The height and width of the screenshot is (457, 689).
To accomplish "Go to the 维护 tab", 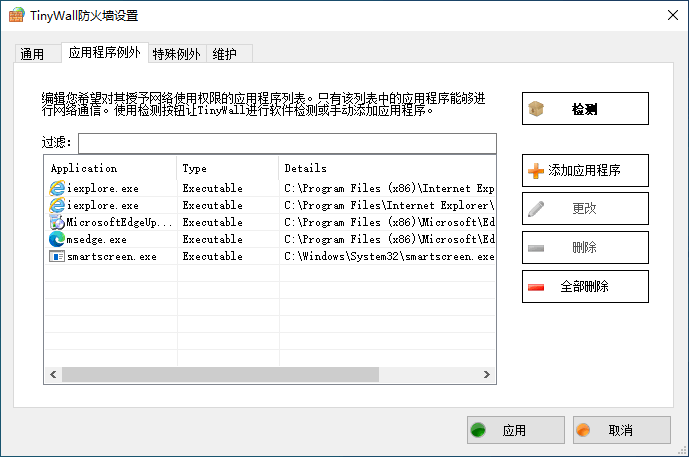I will [229, 54].
